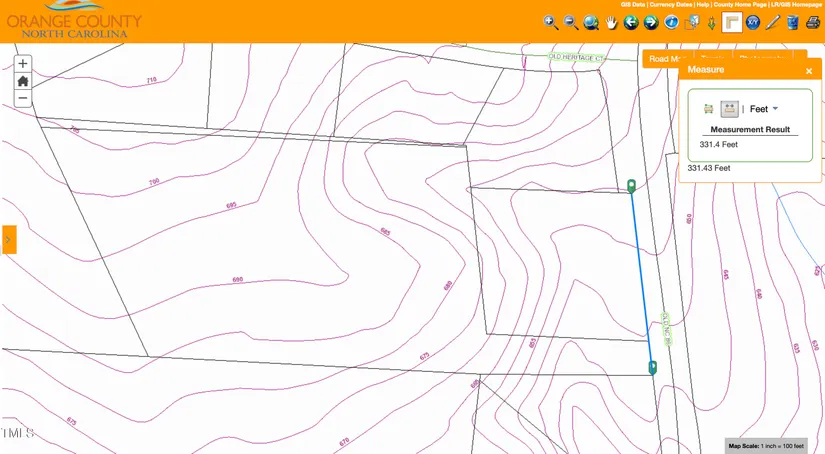
Task: Go to previous extent with back arrow
Action: (x=631, y=22)
